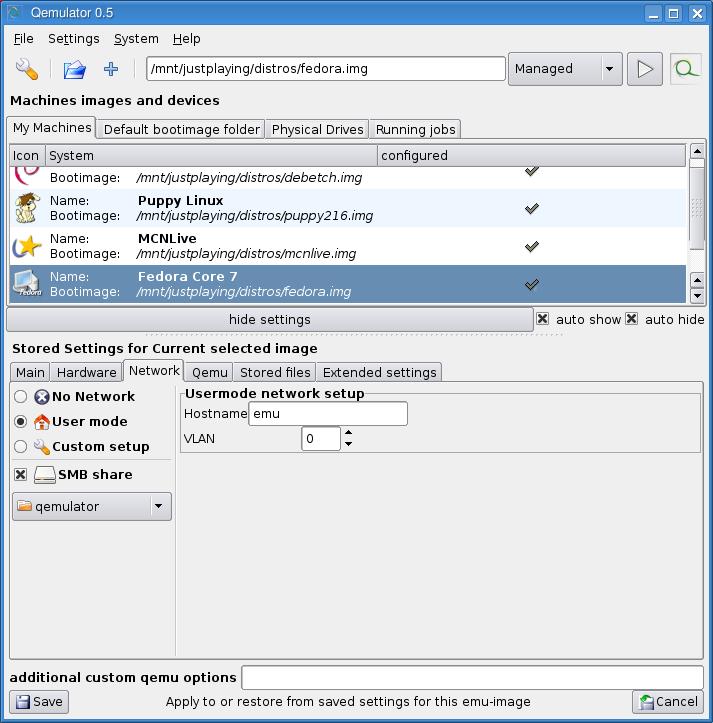This screenshot has width=713, height=723.
Task: Click the additional custom qemu options field
Action: point(472,677)
